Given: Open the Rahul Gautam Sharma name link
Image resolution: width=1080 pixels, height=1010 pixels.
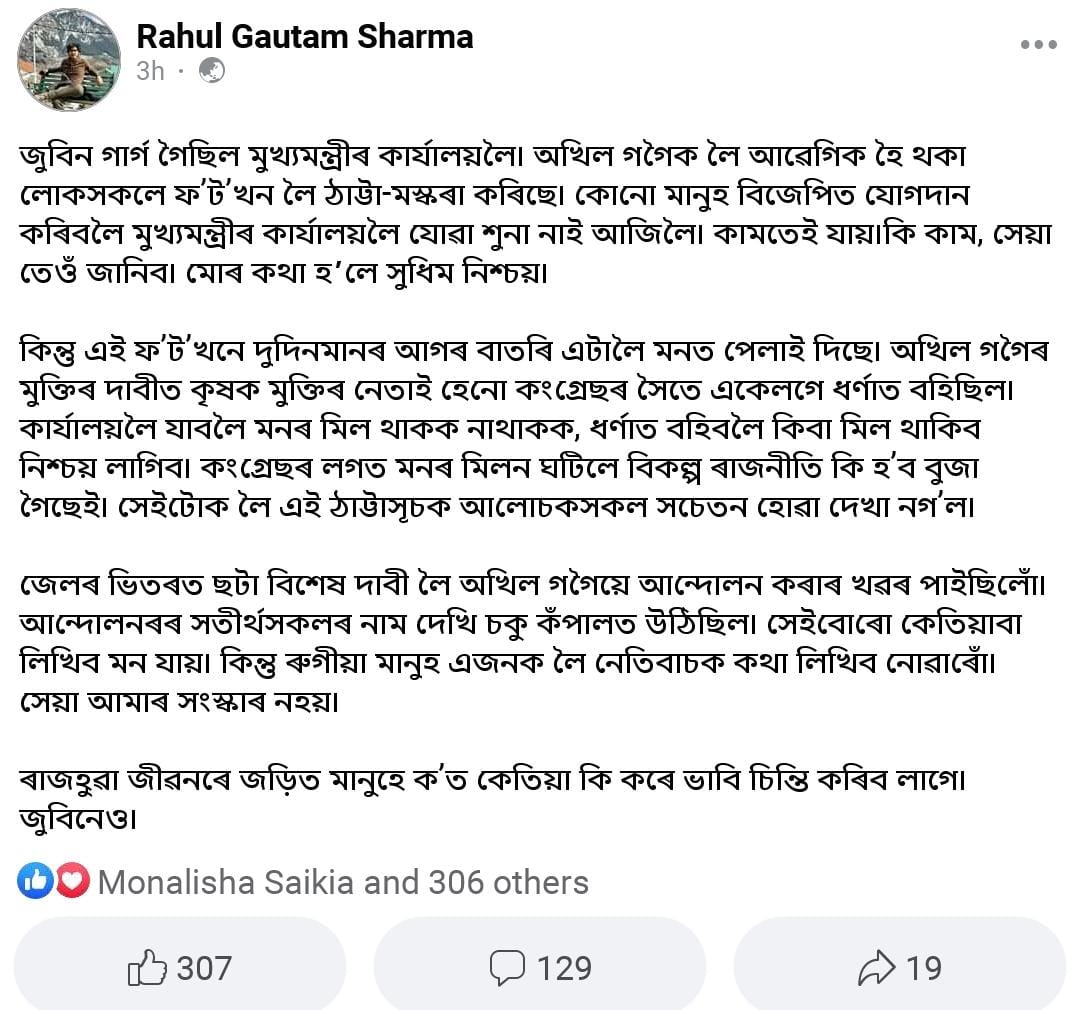Looking at the screenshot, I should 304,37.
